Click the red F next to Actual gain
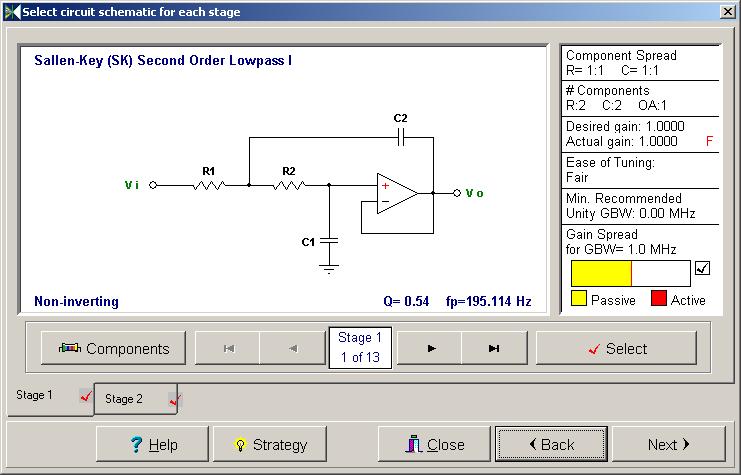 pyautogui.click(x=709, y=141)
